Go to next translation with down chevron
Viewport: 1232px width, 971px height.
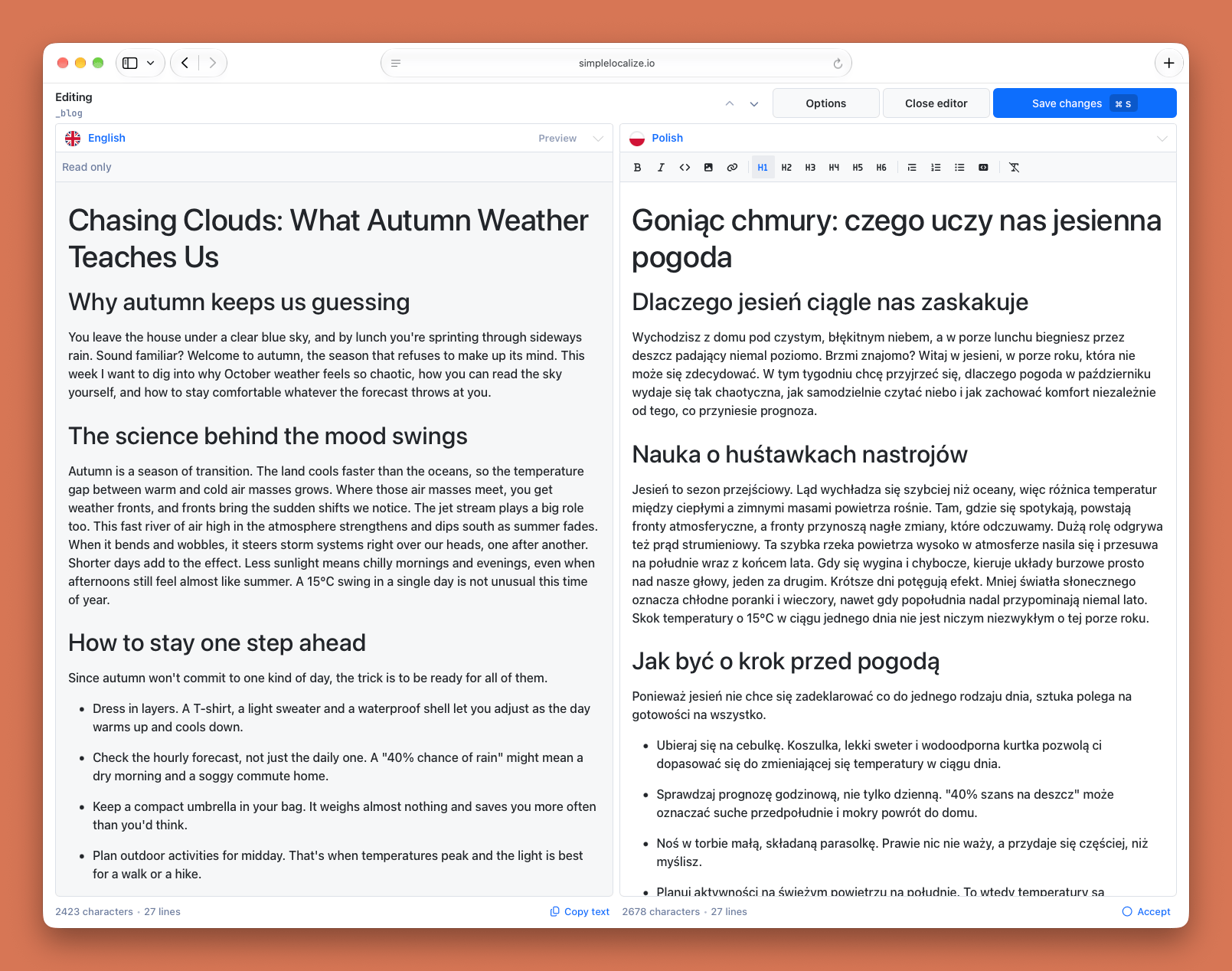[754, 103]
